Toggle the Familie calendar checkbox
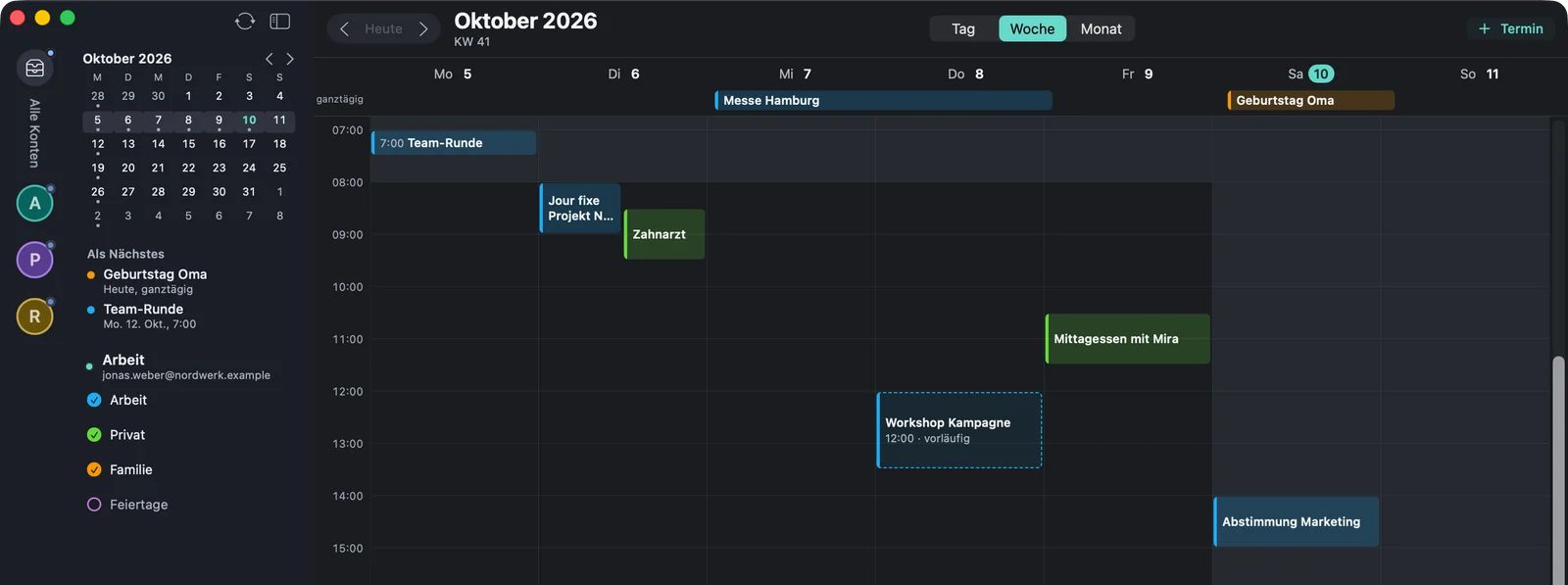The width and height of the screenshot is (1568, 585). coord(94,469)
